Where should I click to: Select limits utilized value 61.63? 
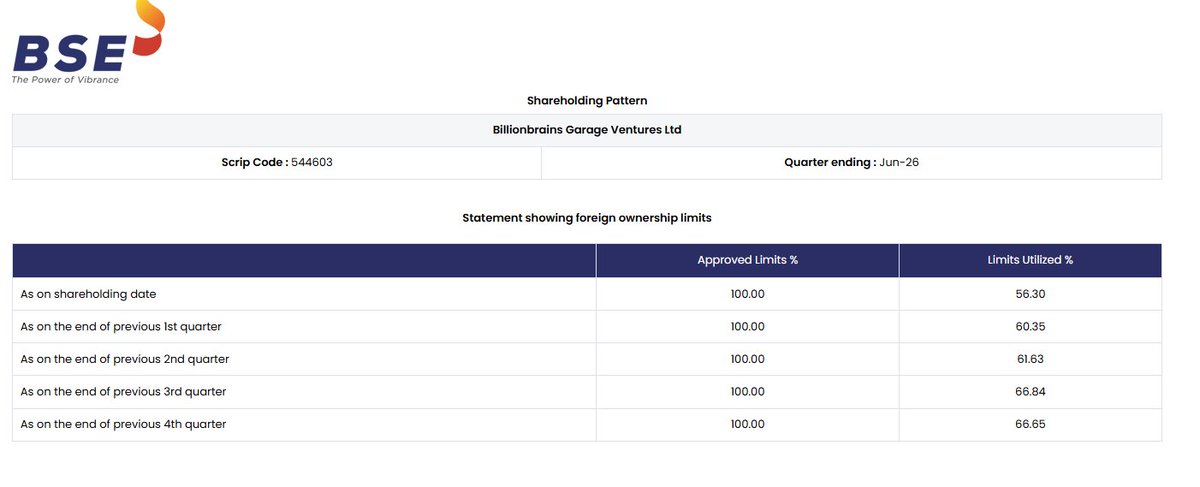tap(1030, 359)
